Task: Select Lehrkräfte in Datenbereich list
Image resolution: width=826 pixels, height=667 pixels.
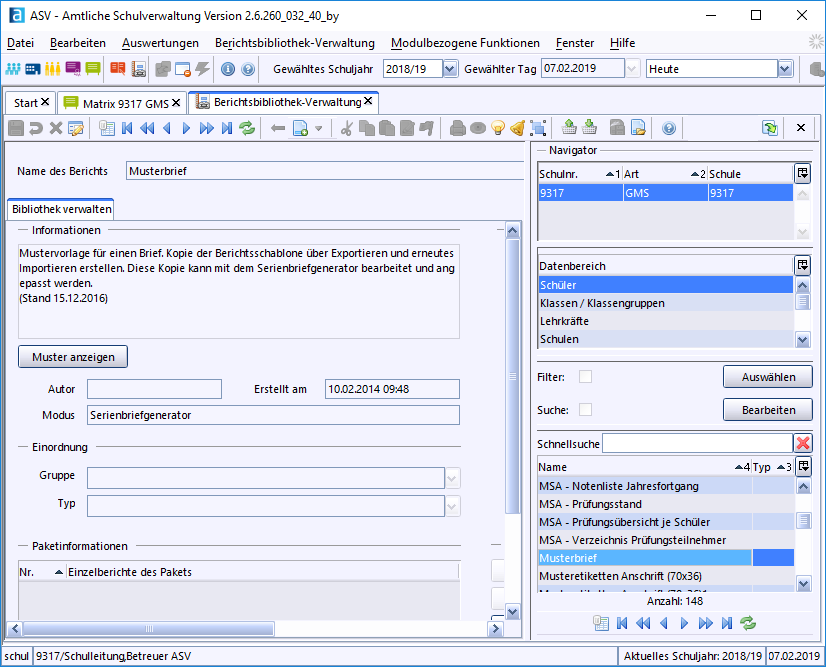Action: pos(665,321)
